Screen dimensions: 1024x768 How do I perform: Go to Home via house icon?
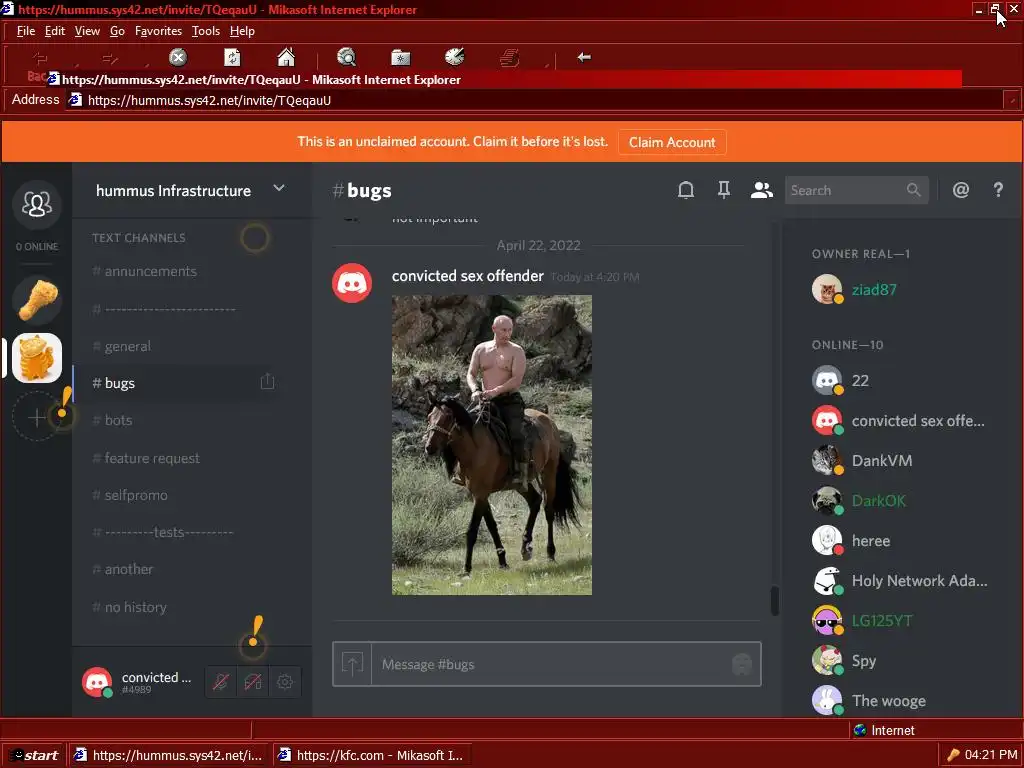tap(286, 57)
